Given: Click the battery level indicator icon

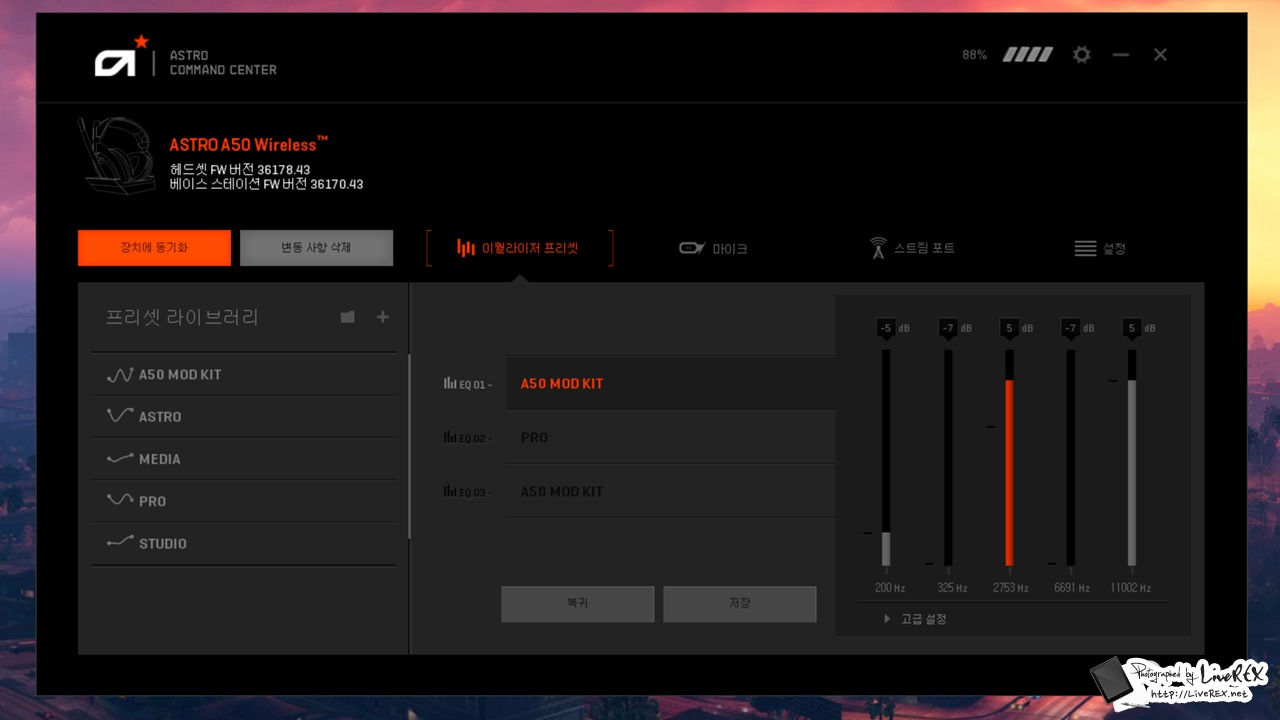Looking at the screenshot, I should click(1028, 55).
